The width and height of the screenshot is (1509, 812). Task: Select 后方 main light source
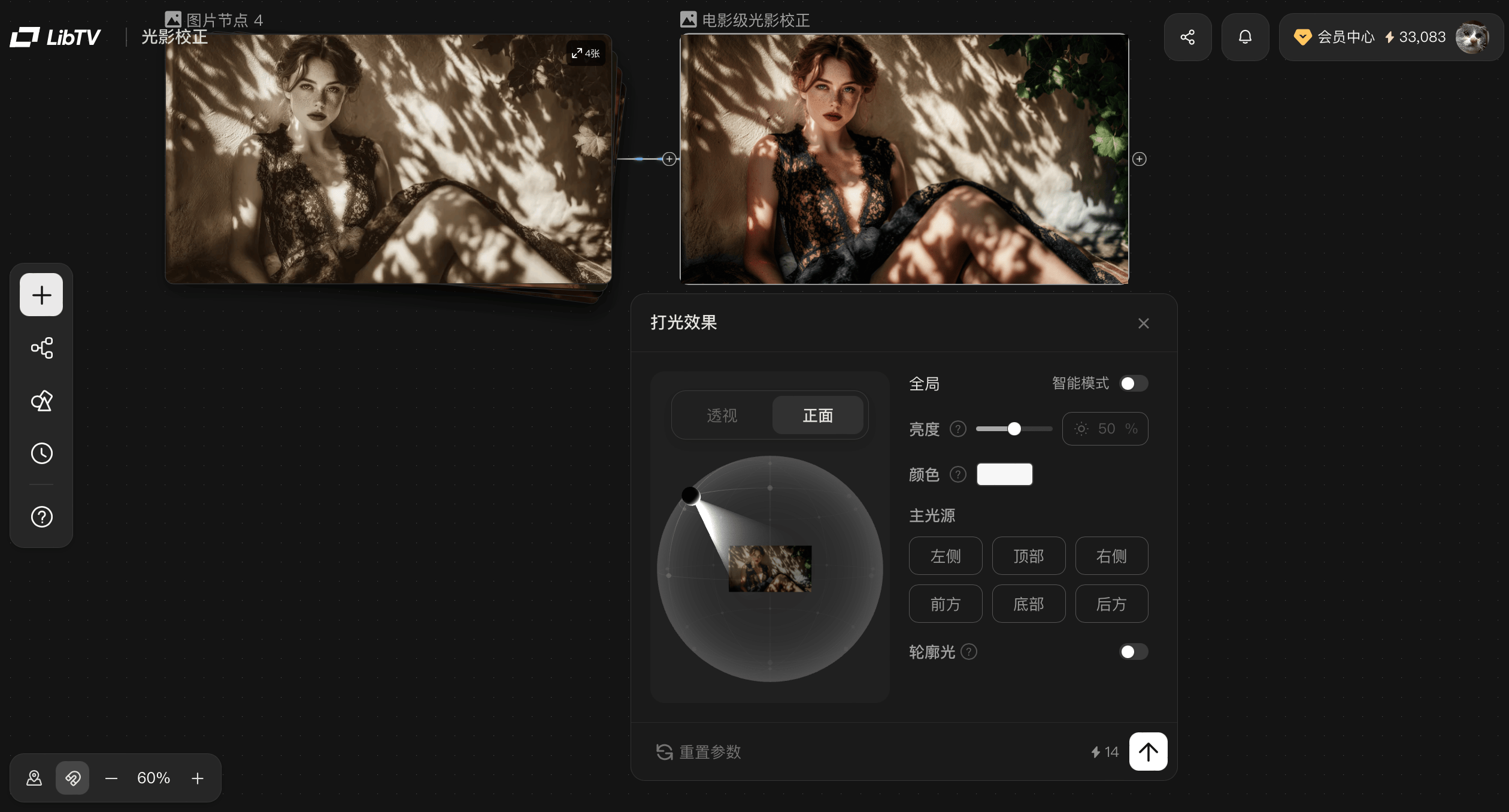(1112, 604)
